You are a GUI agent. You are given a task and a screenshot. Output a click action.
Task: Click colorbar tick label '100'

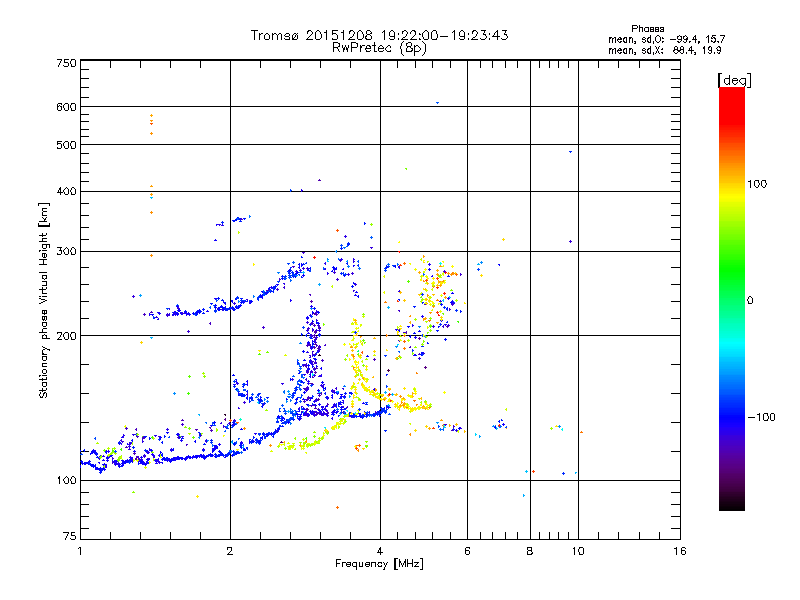tap(757, 184)
